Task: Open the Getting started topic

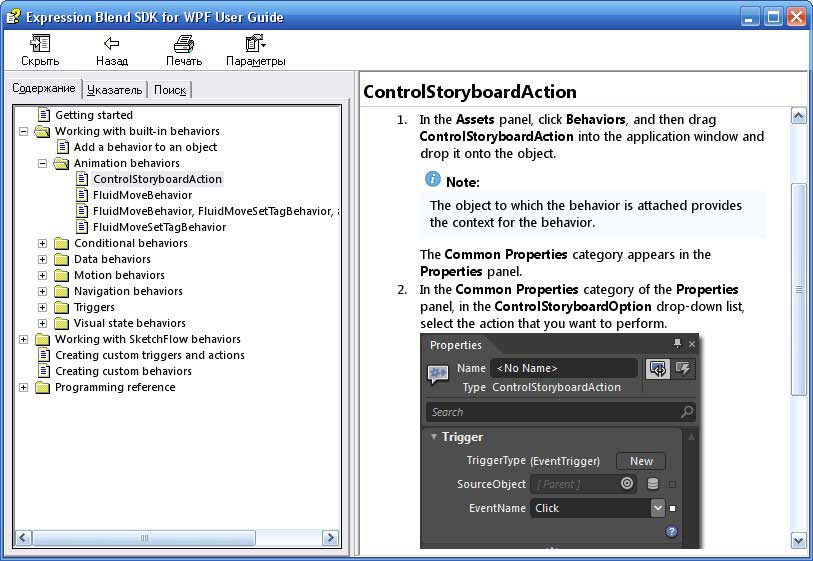Action: [94, 115]
